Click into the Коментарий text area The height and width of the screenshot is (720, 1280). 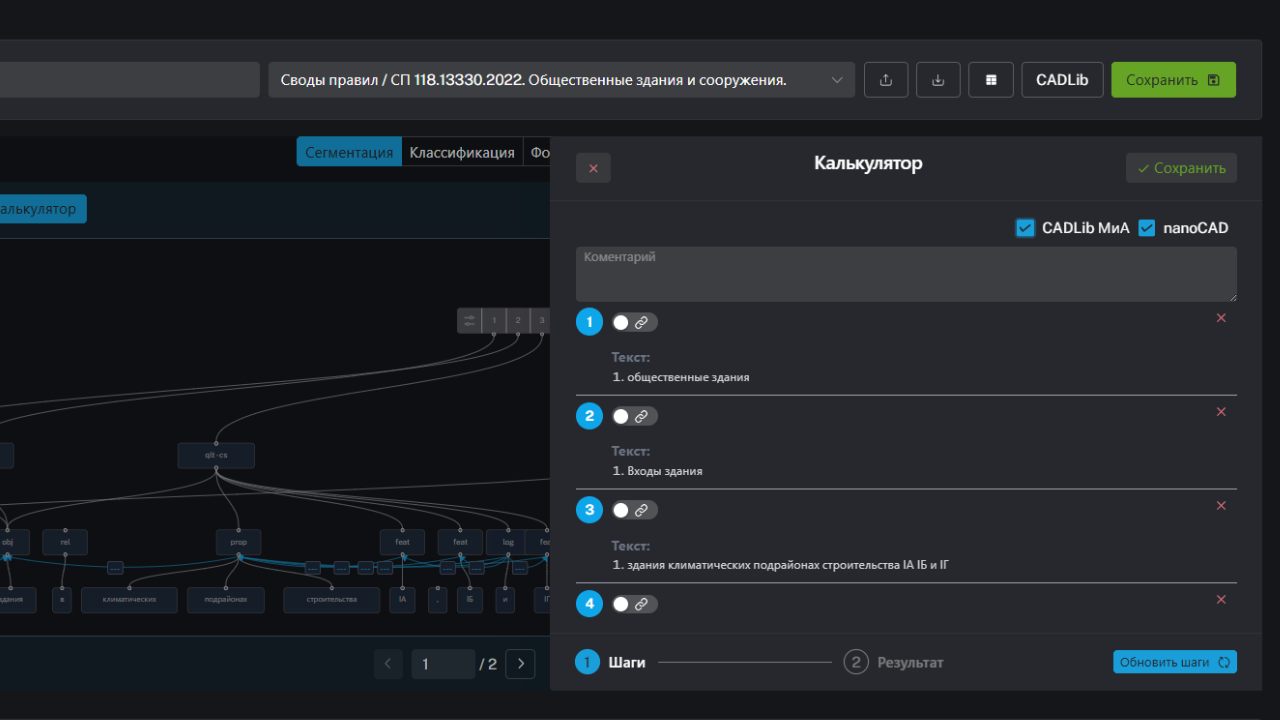pos(905,274)
